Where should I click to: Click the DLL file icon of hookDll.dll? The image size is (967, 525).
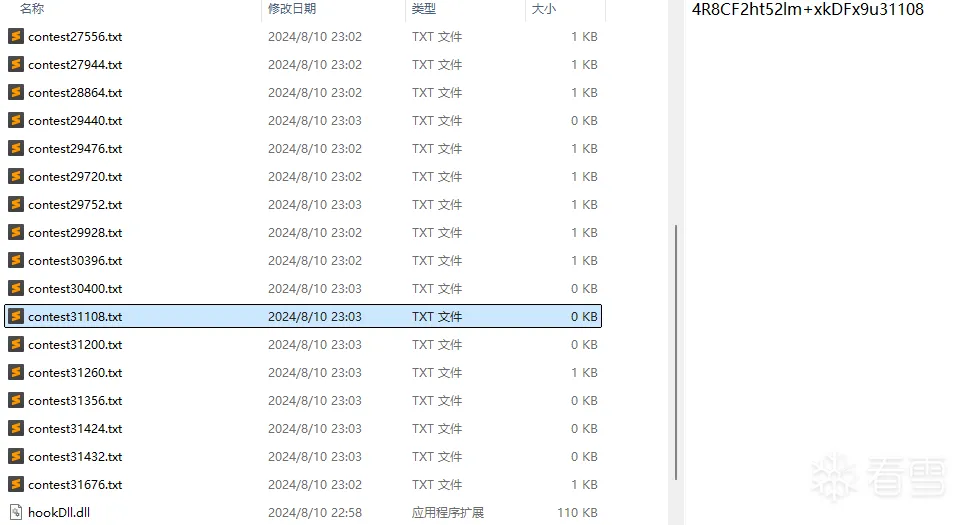(x=16, y=512)
